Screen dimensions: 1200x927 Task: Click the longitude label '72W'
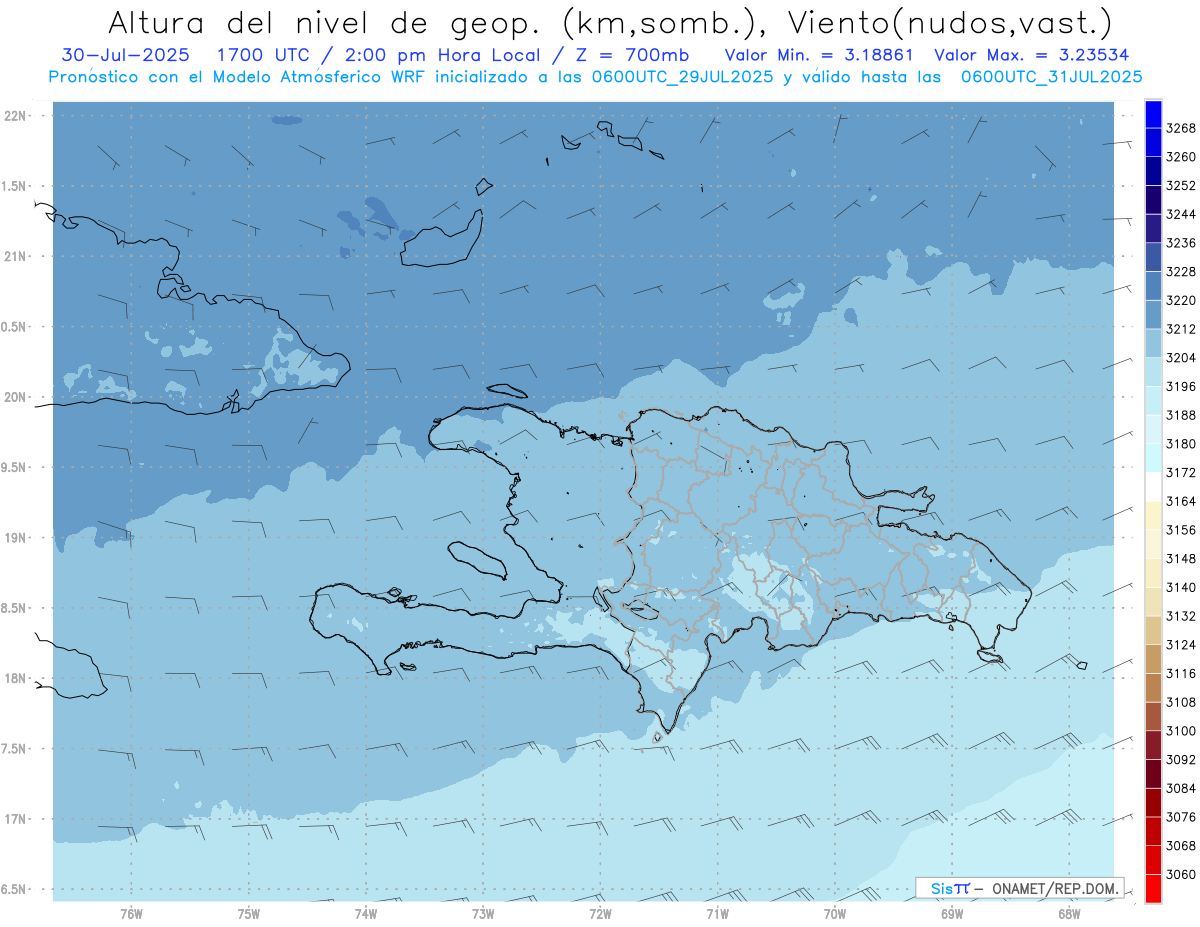pyautogui.click(x=600, y=914)
